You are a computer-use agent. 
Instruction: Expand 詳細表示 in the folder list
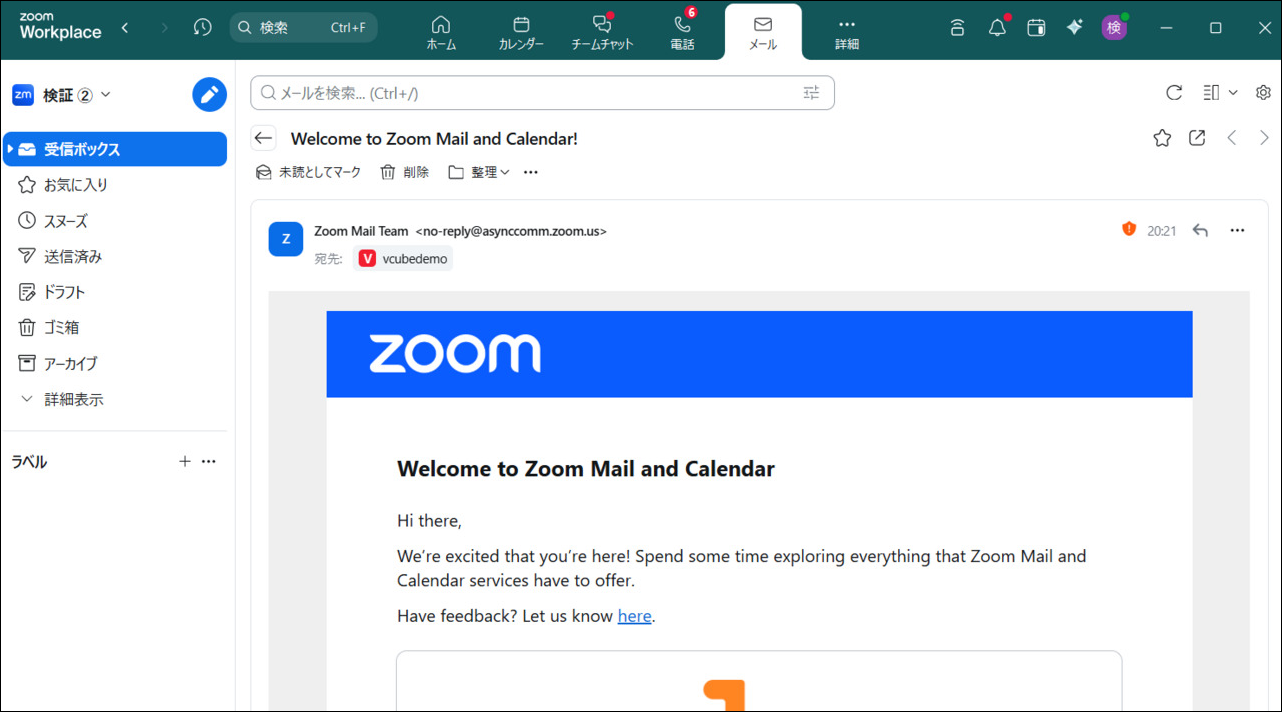[62, 399]
